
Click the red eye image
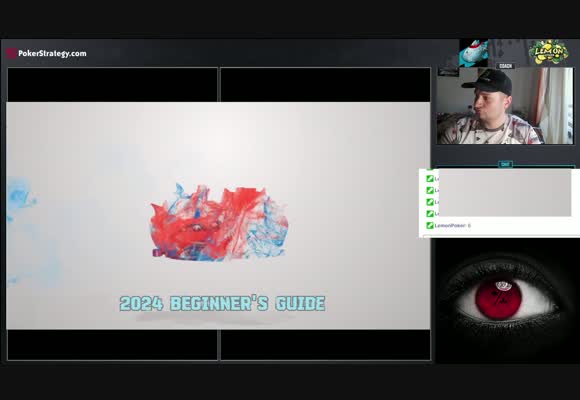point(505,301)
